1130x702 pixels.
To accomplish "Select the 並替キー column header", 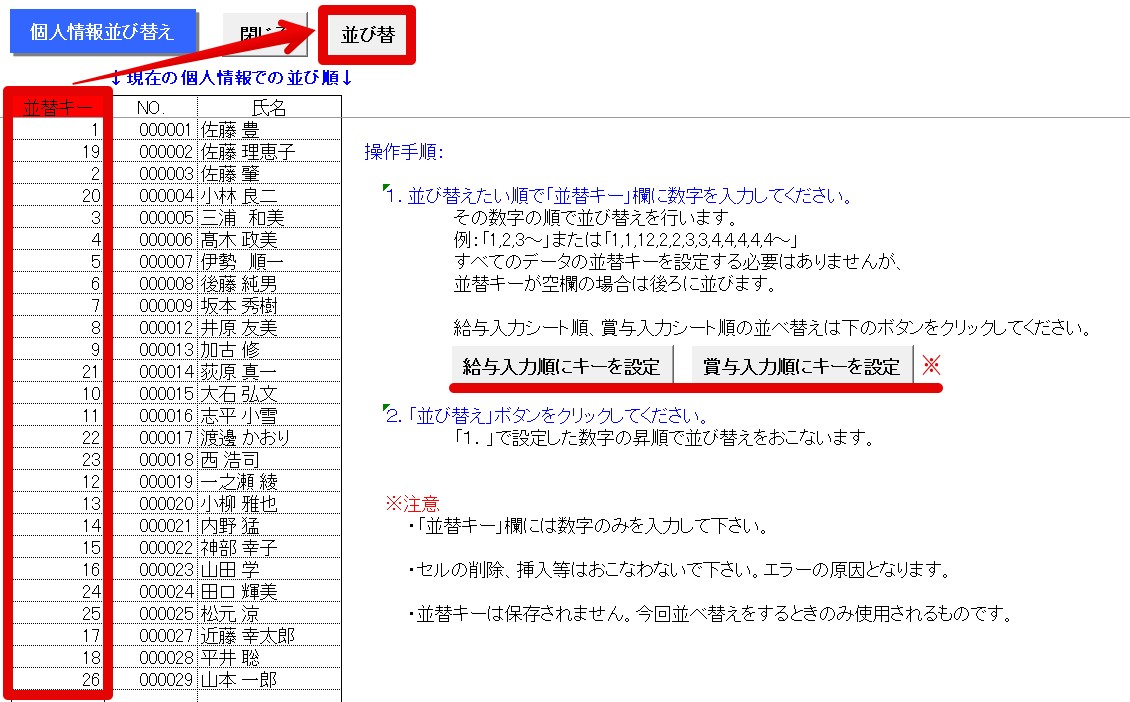I will click(x=58, y=107).
